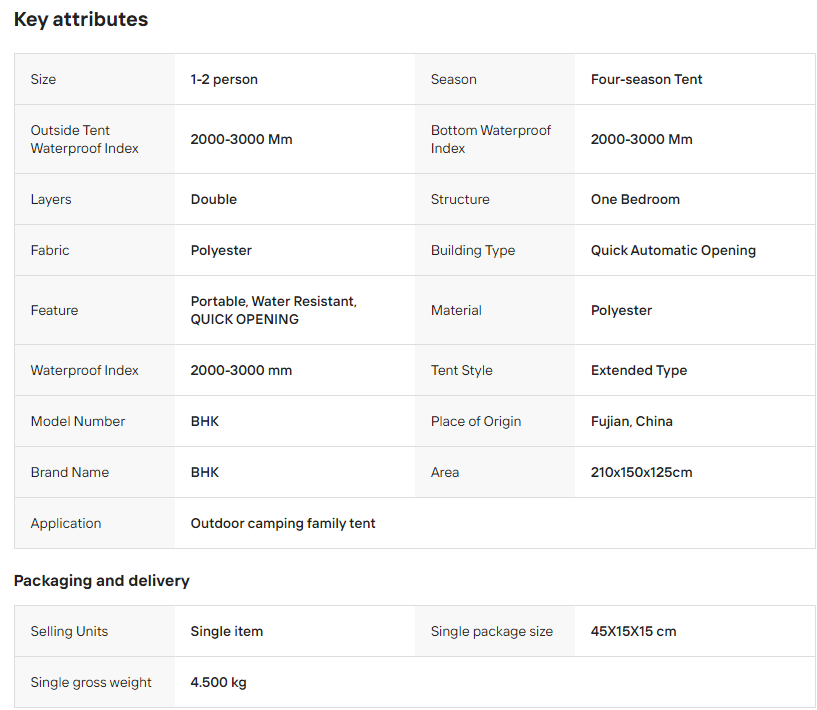Select the 45X15X15 cm package size
Viewport: 817px width, 710px height.
633,631
